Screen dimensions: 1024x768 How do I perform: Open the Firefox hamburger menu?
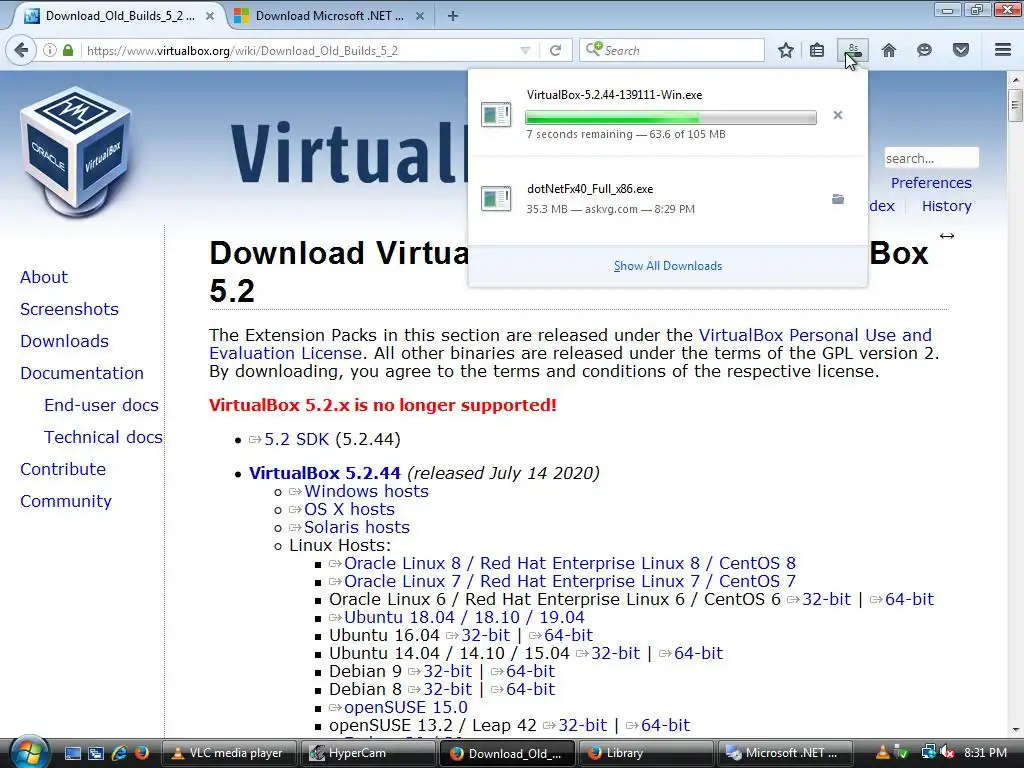point(1003,50)
